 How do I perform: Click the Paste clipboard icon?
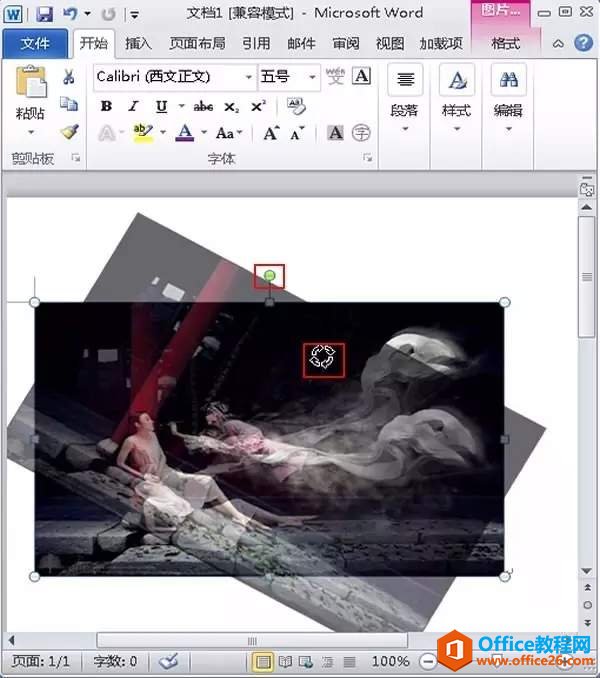click(x=30, y=81)
